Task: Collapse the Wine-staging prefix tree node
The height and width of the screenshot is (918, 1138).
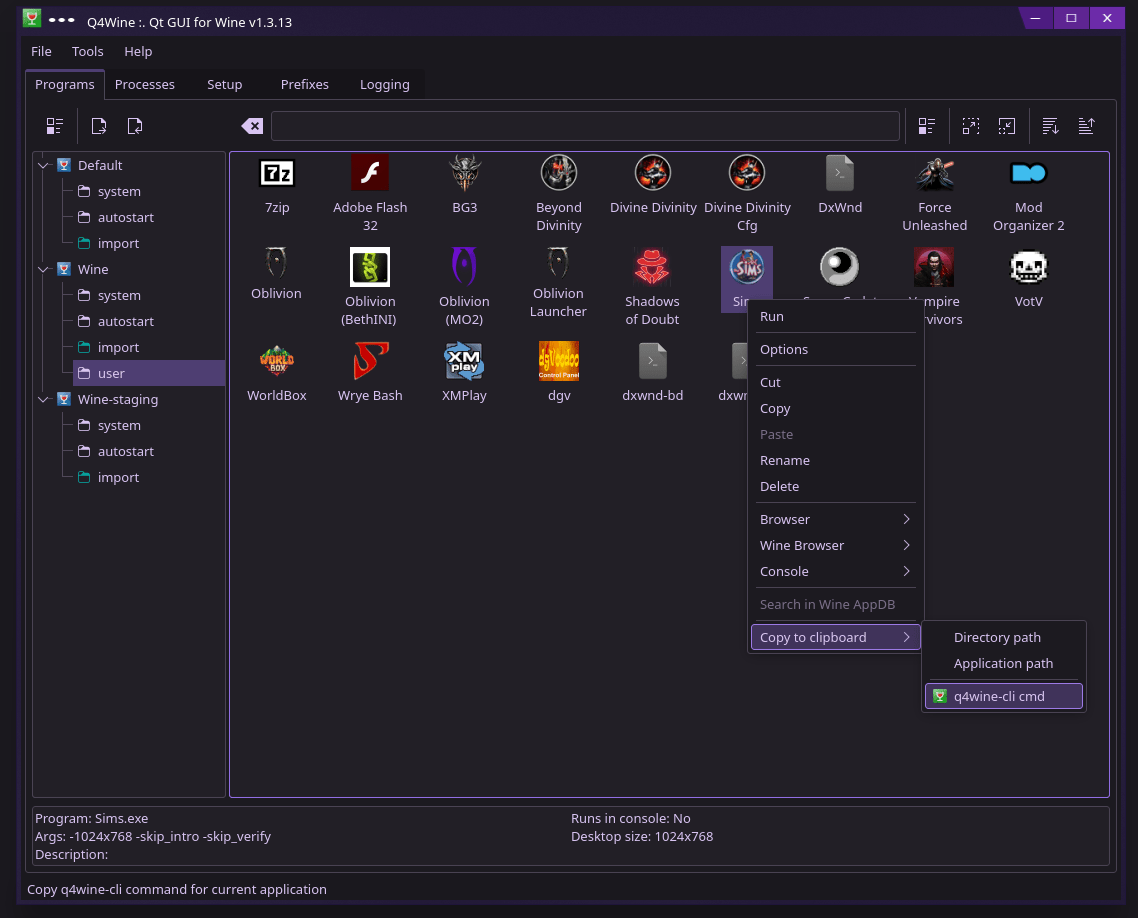Action: pos(44,399)
